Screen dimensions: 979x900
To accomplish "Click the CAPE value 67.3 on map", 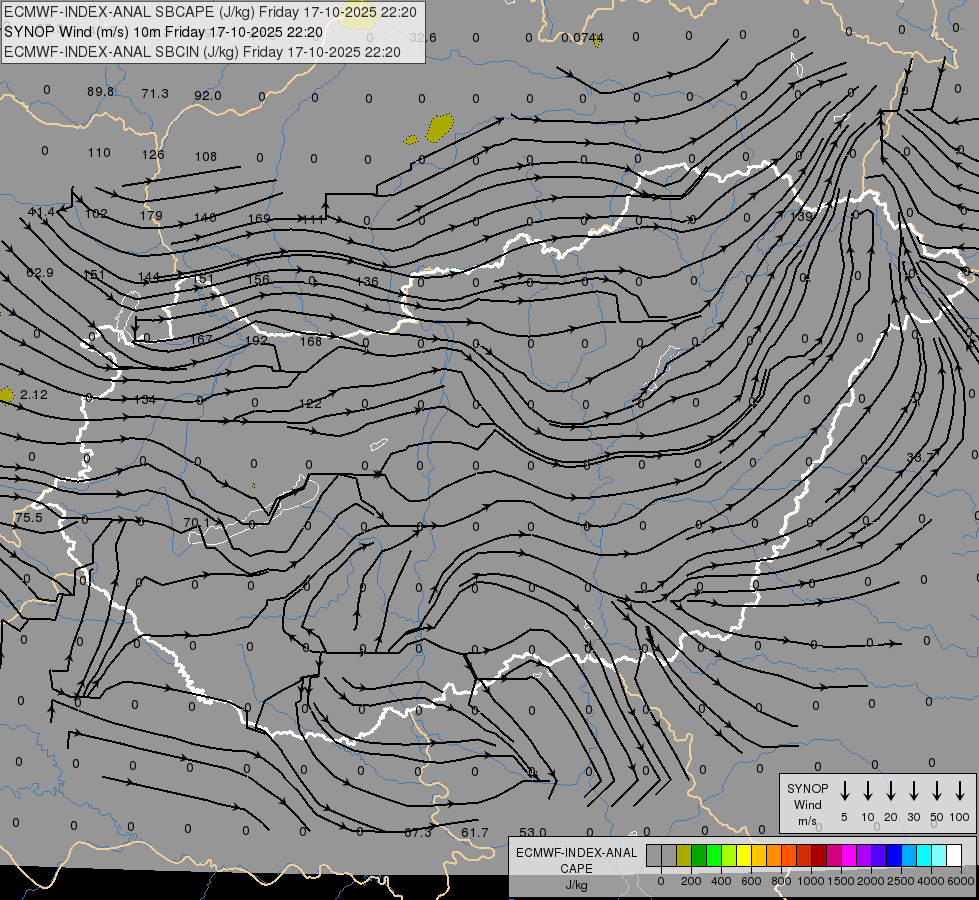I will tap(418, 833).
